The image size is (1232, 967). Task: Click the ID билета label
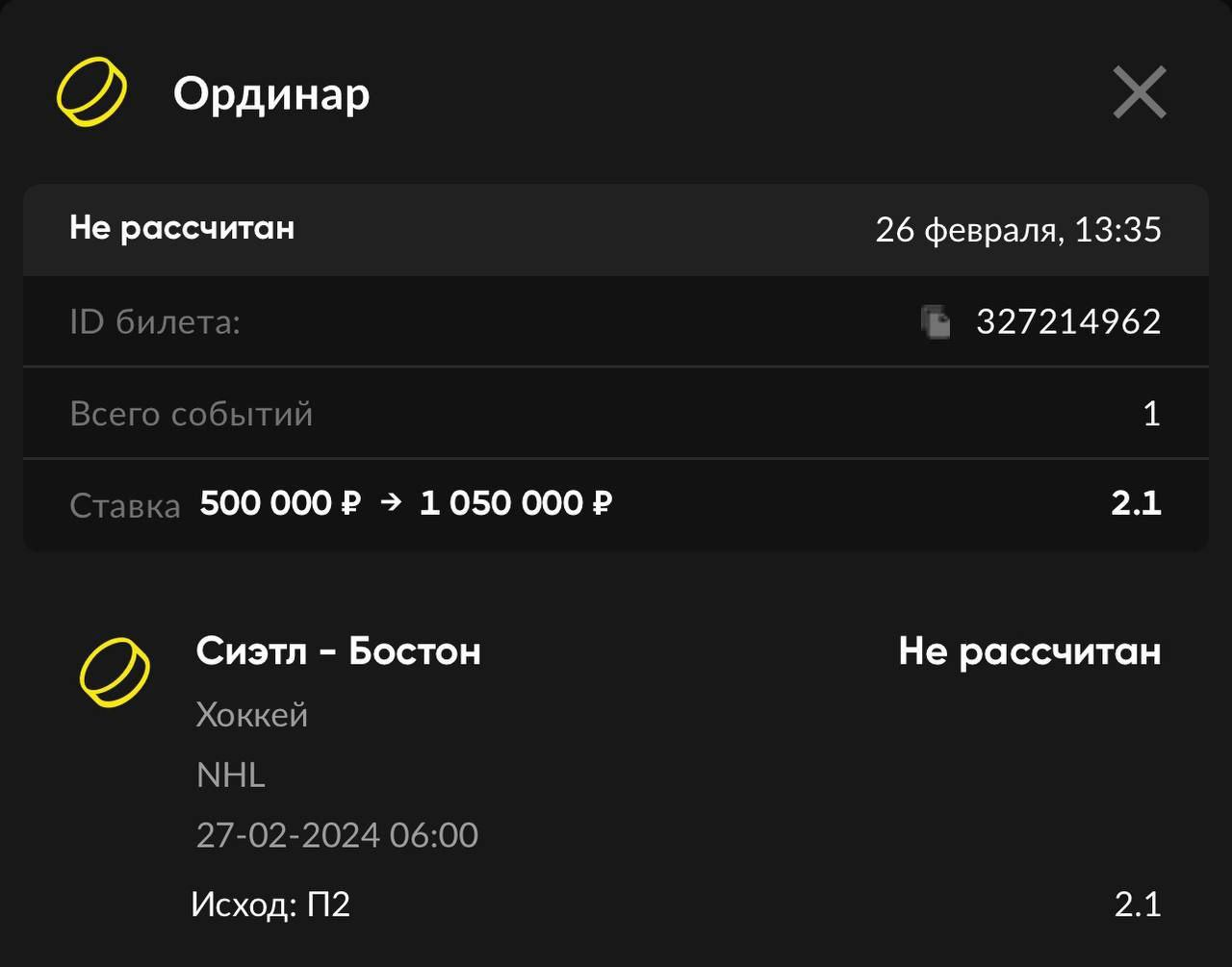(x=155, y=321)
